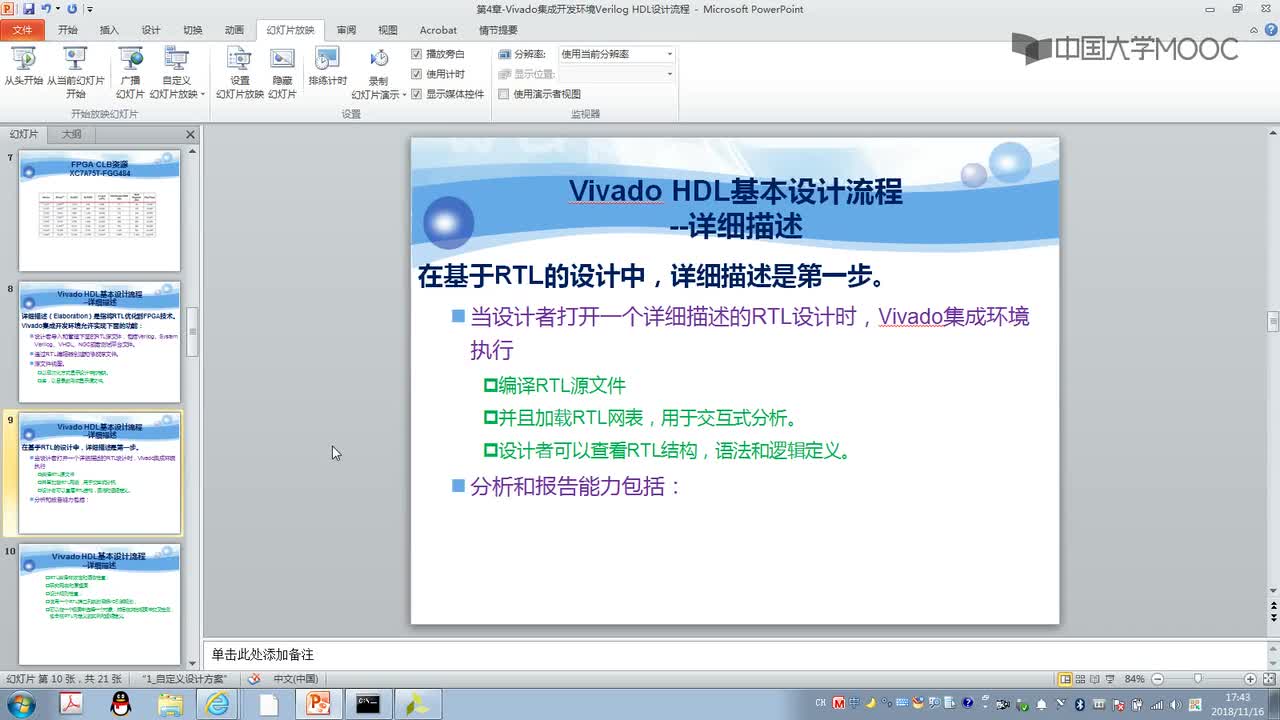Click the next slide arrow on editor scrollbar
This screenshot has width=1280, height=720.
(1273, 619)
